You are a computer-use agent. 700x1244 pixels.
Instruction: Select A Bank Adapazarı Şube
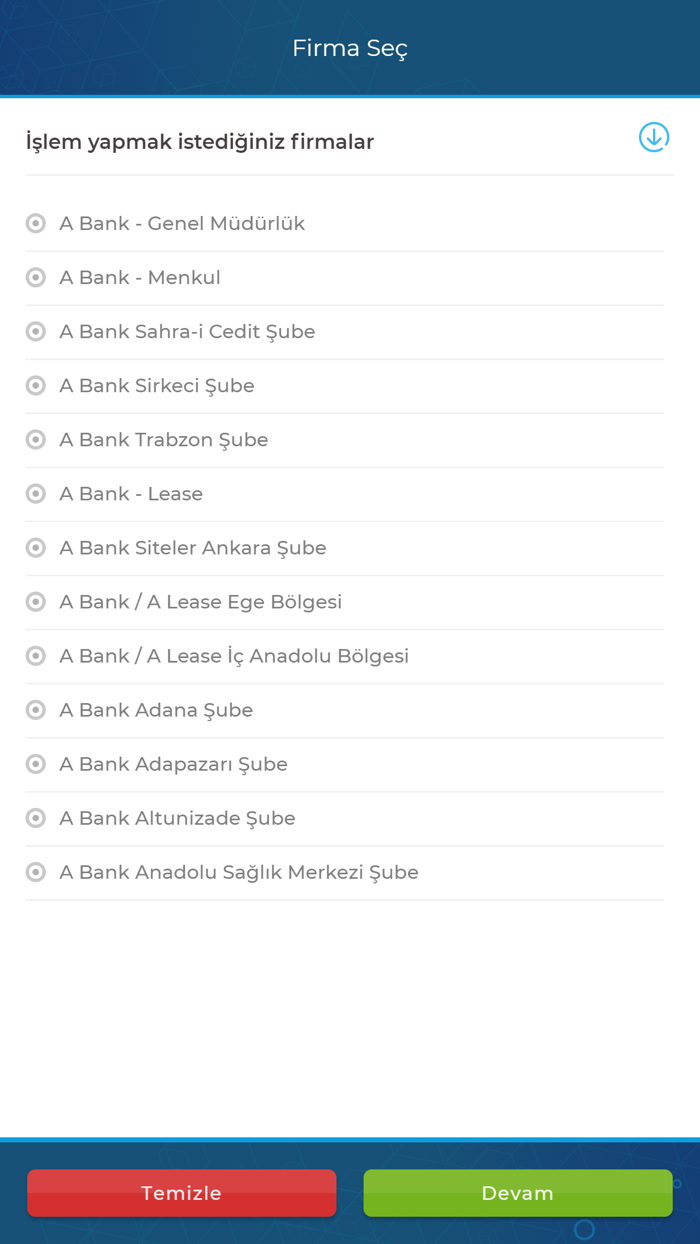35,764
